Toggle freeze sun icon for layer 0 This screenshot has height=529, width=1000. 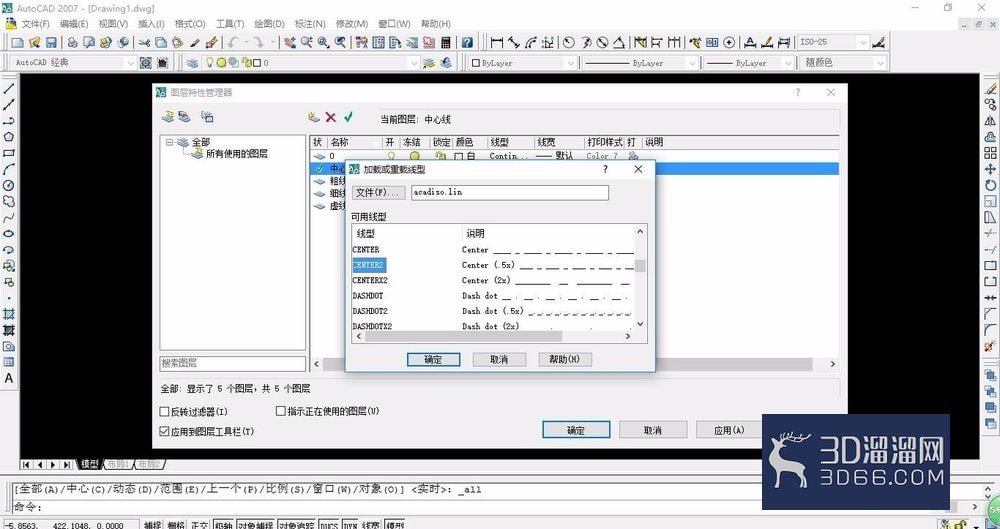415,156
